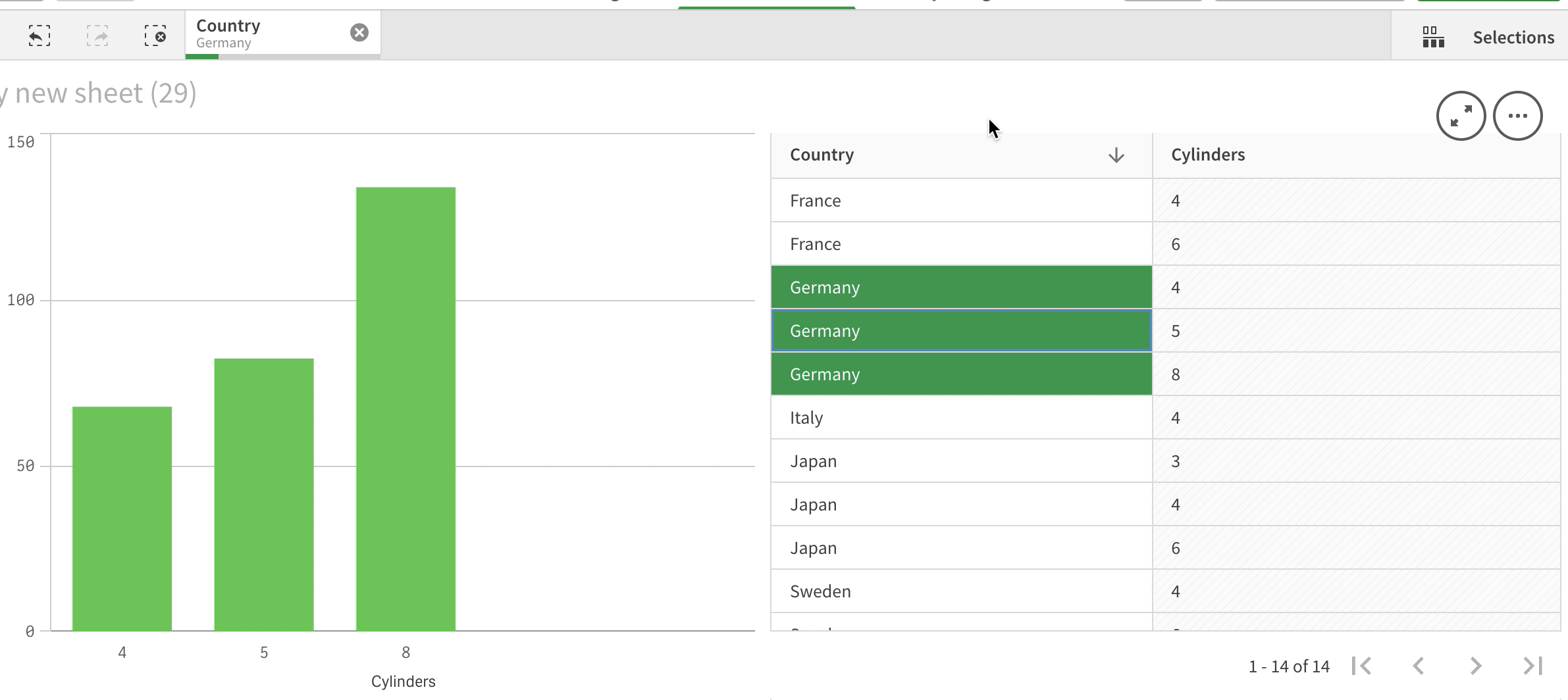Screen dimensions: 1568x700
Task: Step back to the previous selection
Action: pos(39,36)
